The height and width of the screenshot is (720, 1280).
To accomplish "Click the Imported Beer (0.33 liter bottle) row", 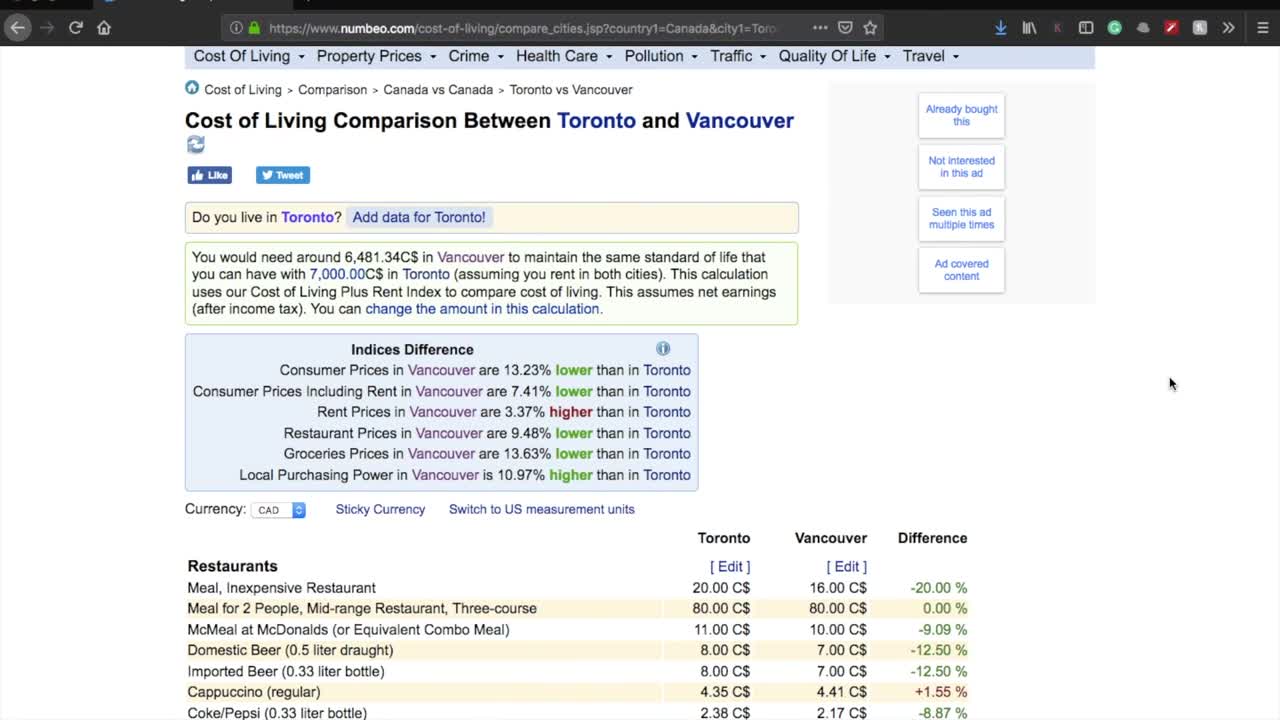I will point(577,671).
